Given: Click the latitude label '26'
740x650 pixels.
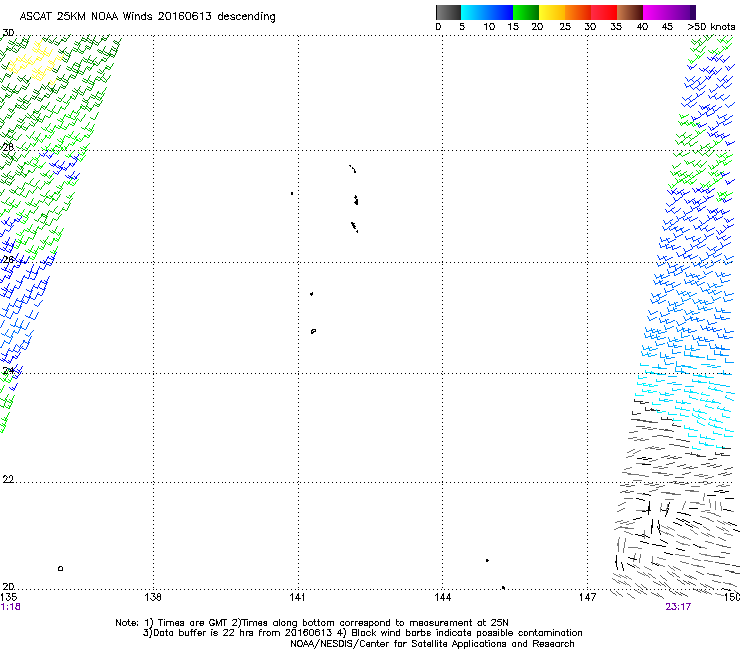Looking at the screenshot, I should click(8, 259).
